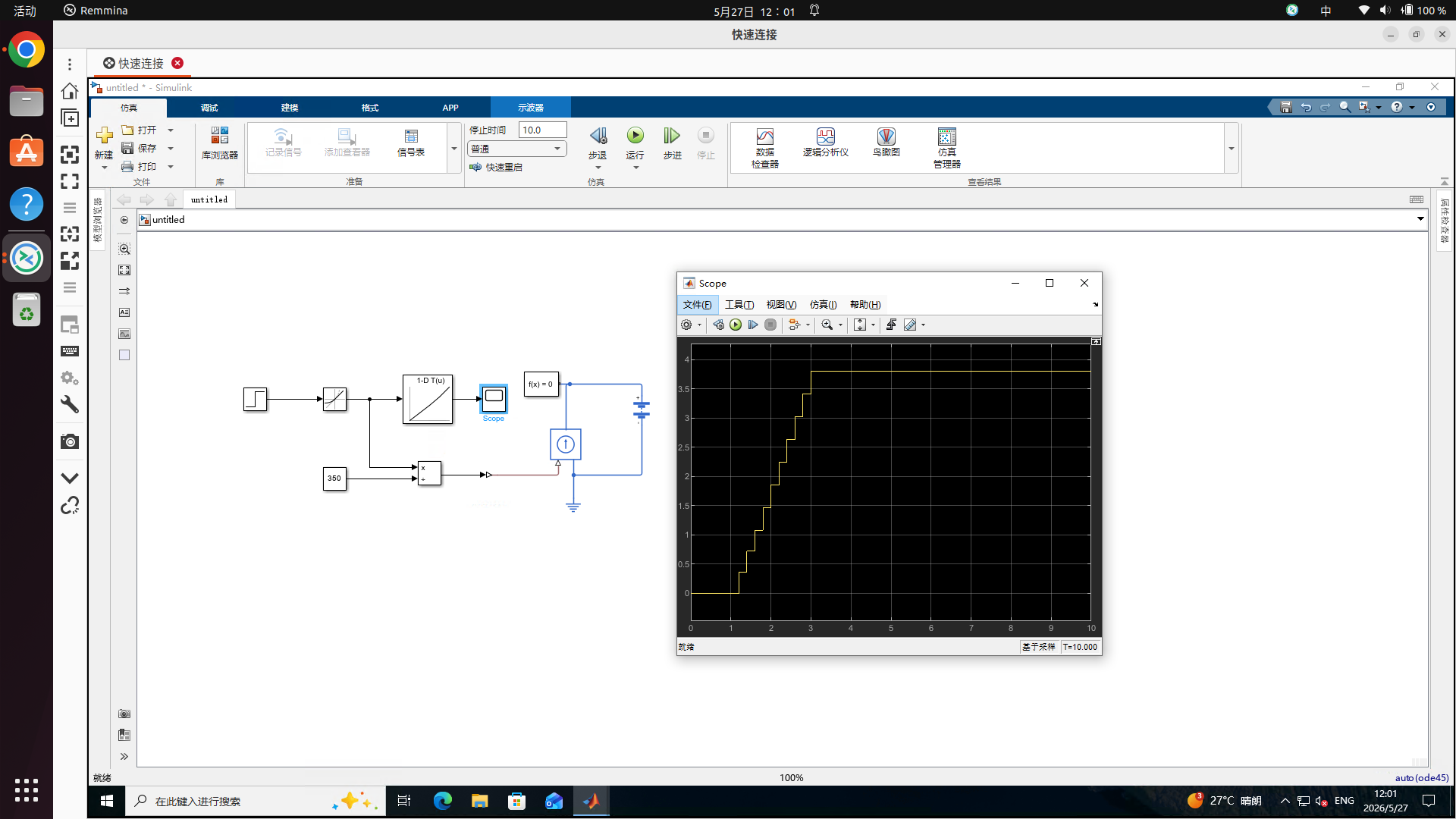Click the Step Forward (步进) button
1456x819 pixels.
pos(672,143)
